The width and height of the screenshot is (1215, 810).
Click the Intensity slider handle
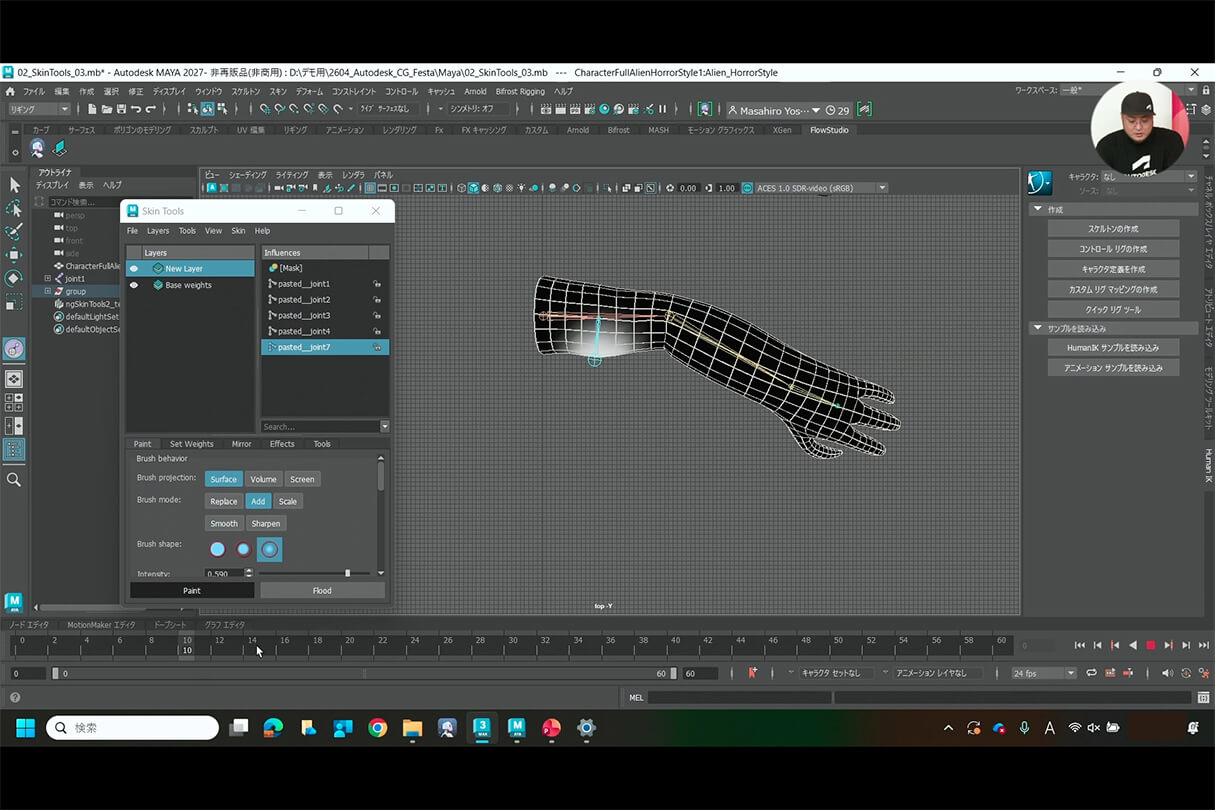[x=347, y=573]
